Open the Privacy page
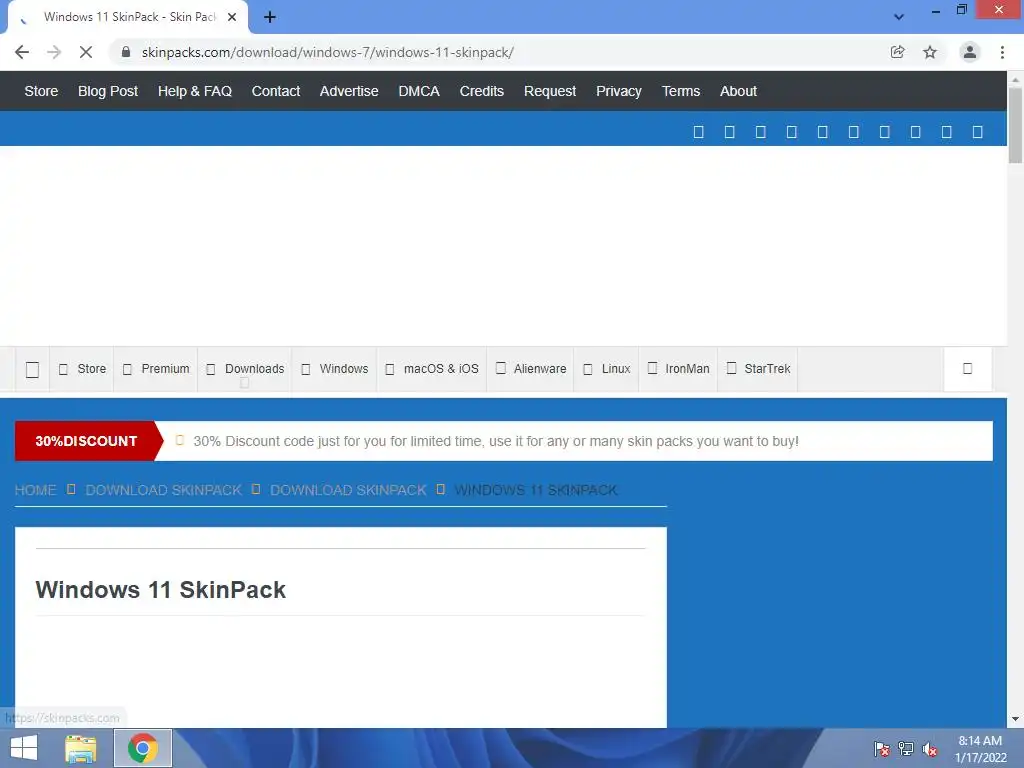This screenshot has height=768, width=1024. (x=618, y=91)
